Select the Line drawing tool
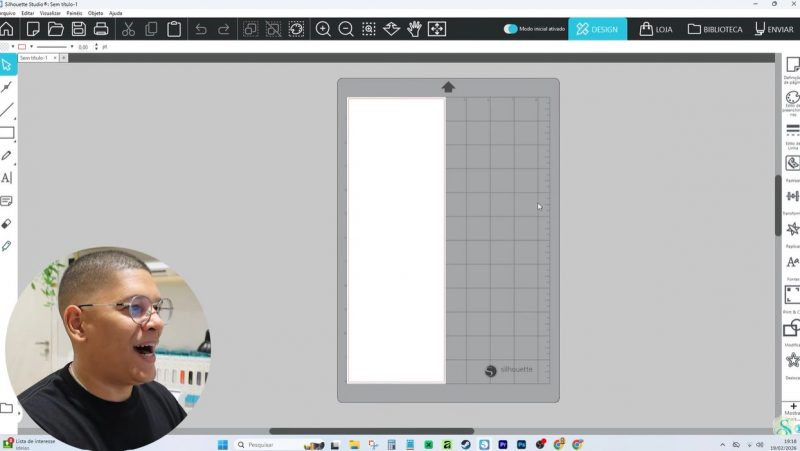The height and width of the screenshot is (451, 800). [x=7, y=110]
